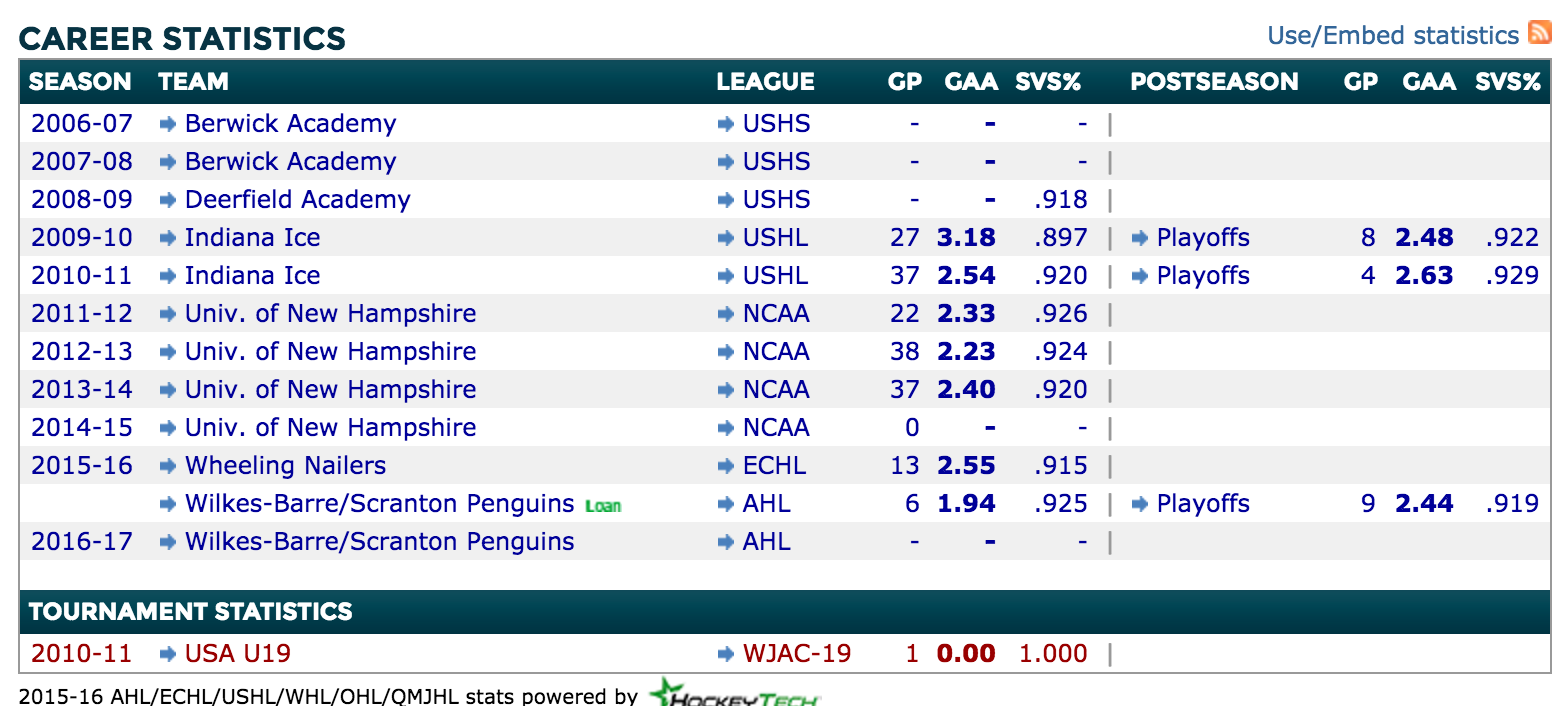The height and width of the screenshot is (706, 1562).
Task: Open the USHS league link for 2008-09
Action: tap(777, 199)
